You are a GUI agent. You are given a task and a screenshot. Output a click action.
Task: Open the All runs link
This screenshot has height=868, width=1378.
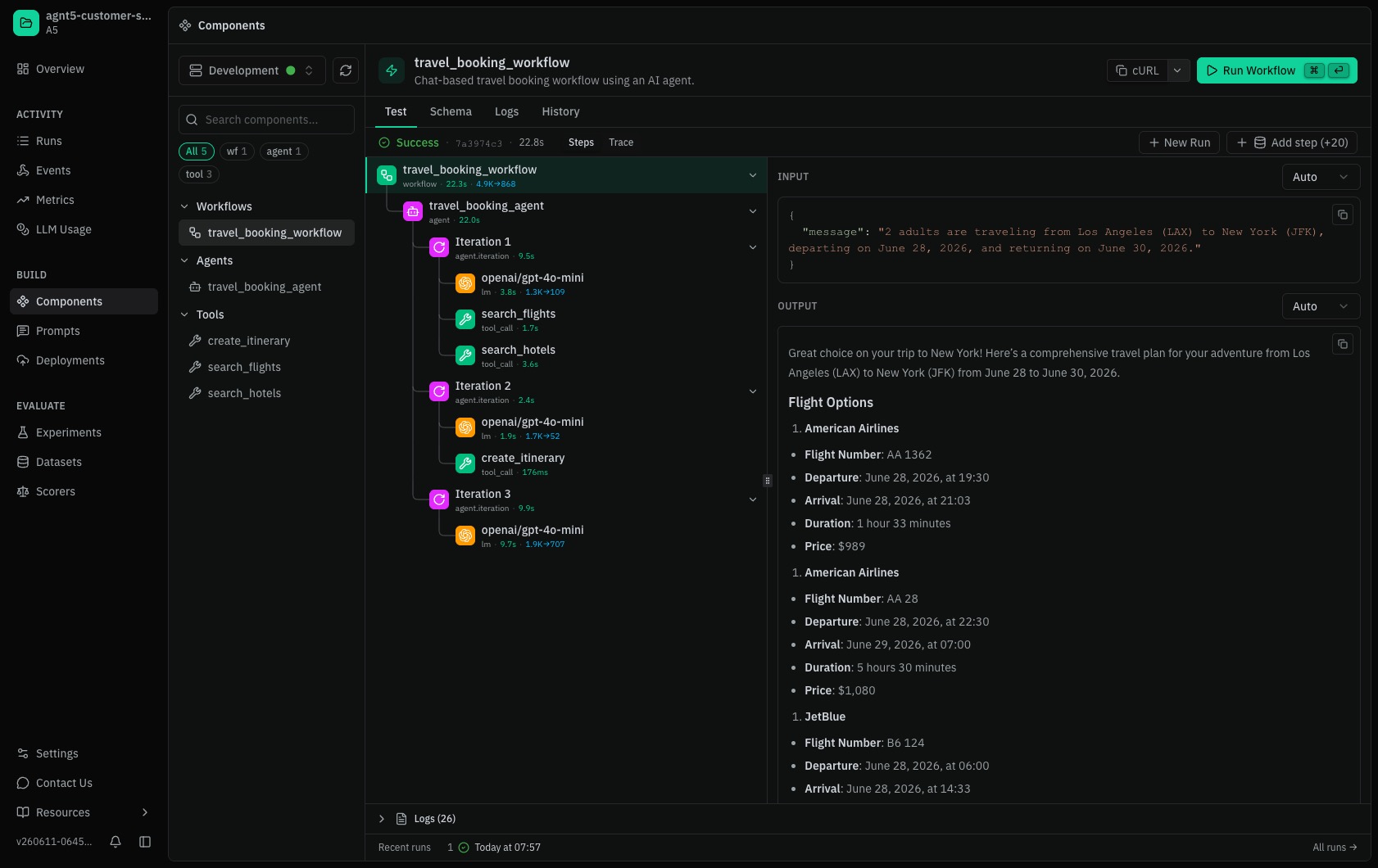tap(1335, 848)
